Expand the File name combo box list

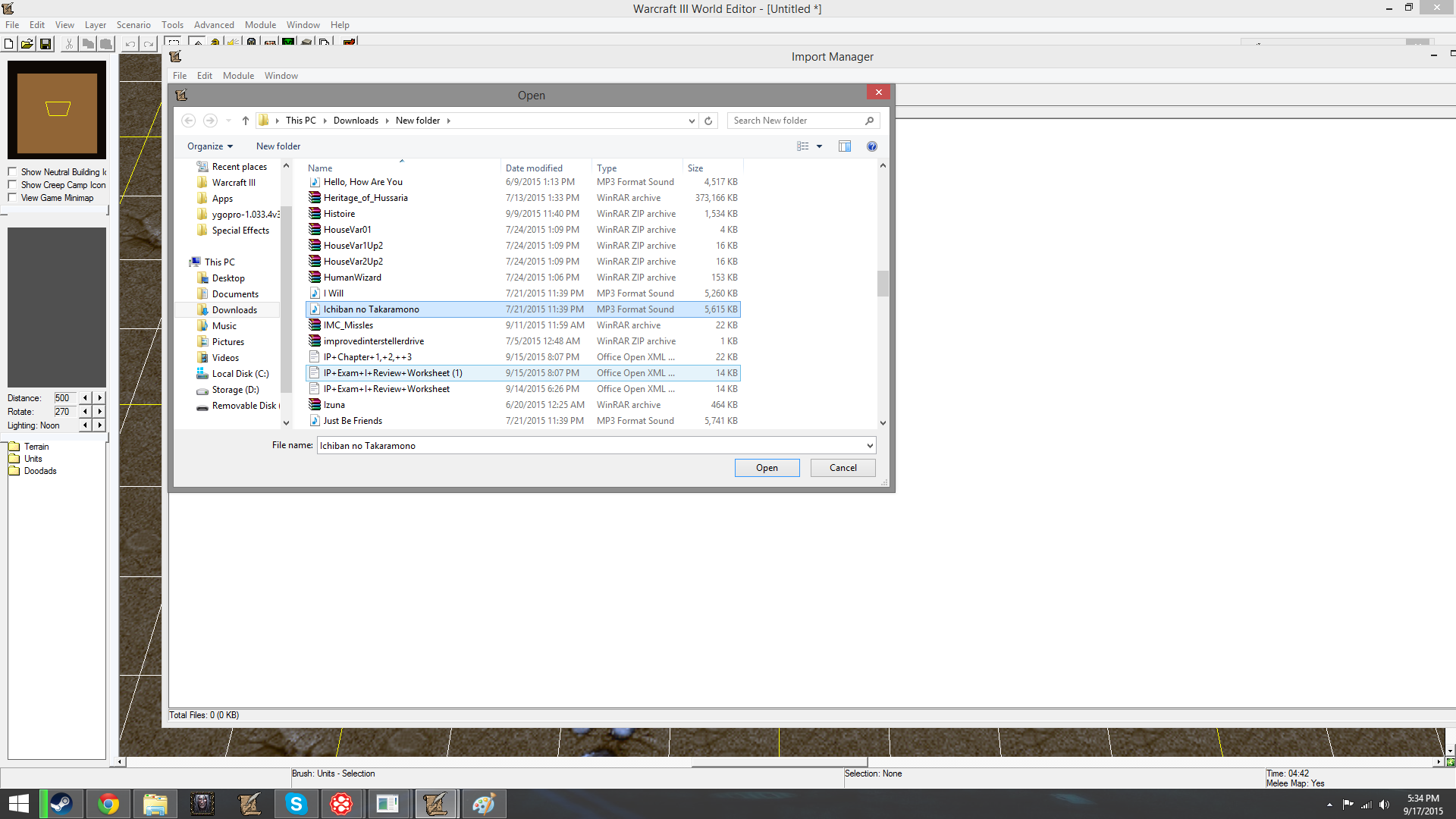870,446
